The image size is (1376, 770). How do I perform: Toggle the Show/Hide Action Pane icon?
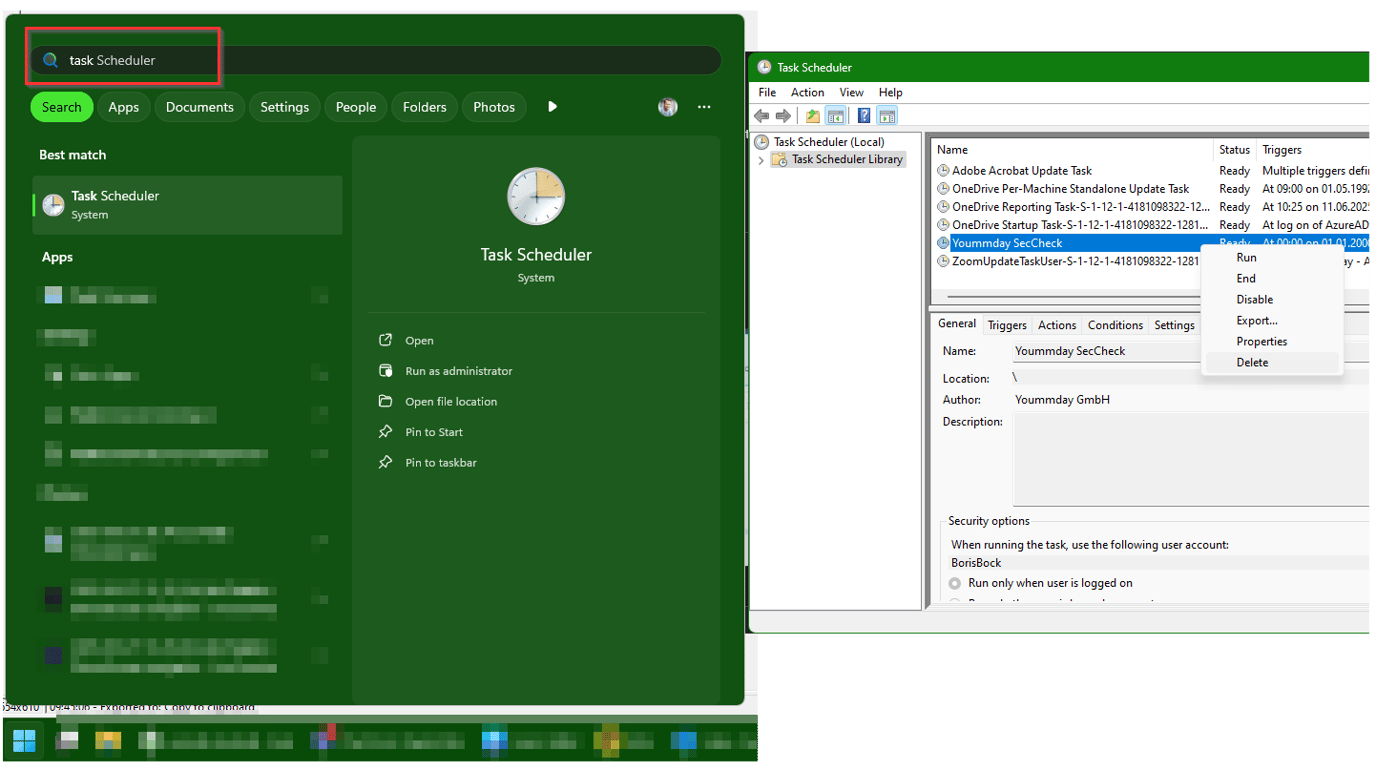[887, 116]
